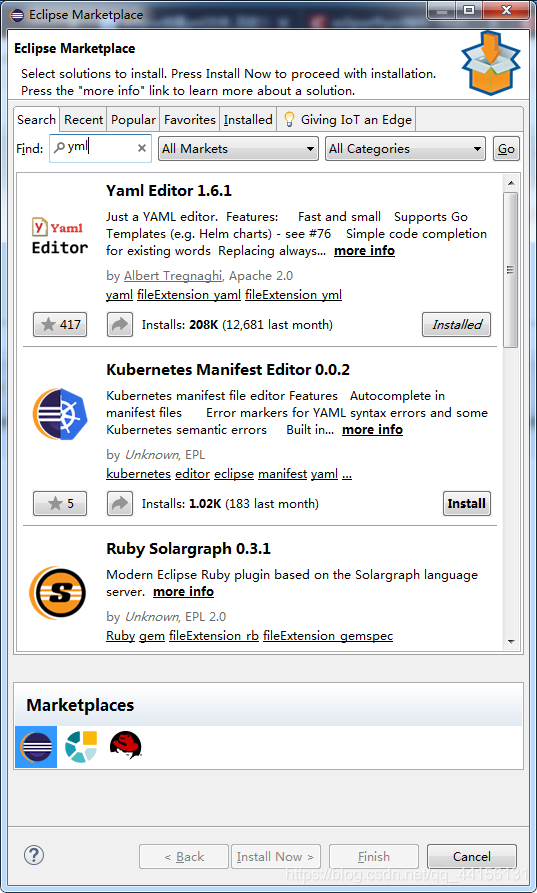Switch to the Recent tab
This screenshot has width=537, height=893.
pos(83,120)
